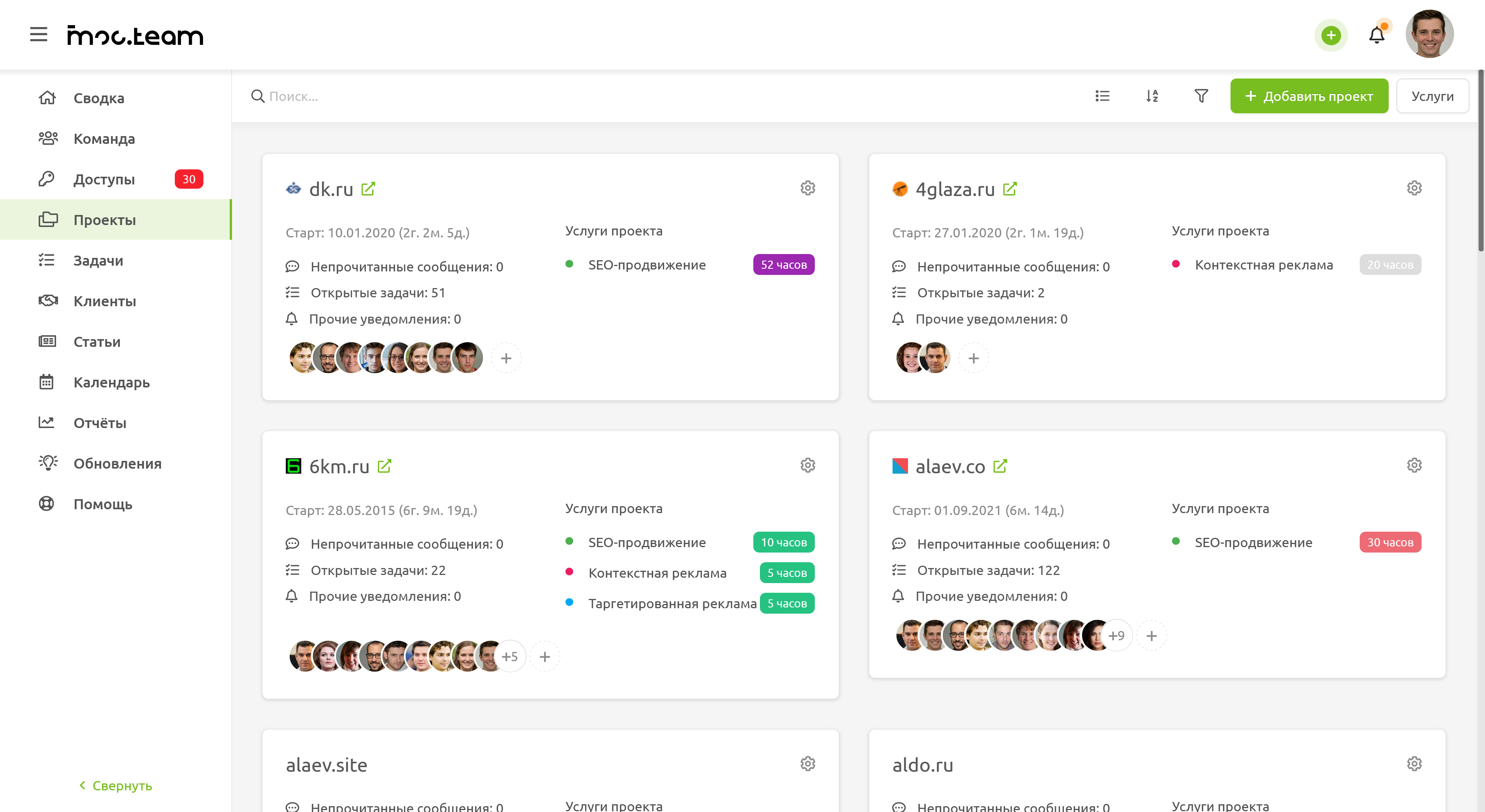Focus the Поиск search field
The width and height of the screenshot is (1485, 812).
(403, 96)
